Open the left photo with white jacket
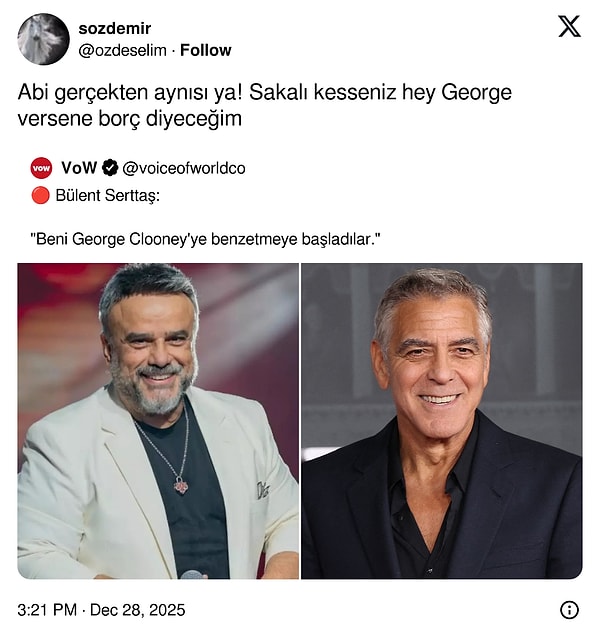Image resolution: width=600 pixels, height=640 pixels. point(158,420)
